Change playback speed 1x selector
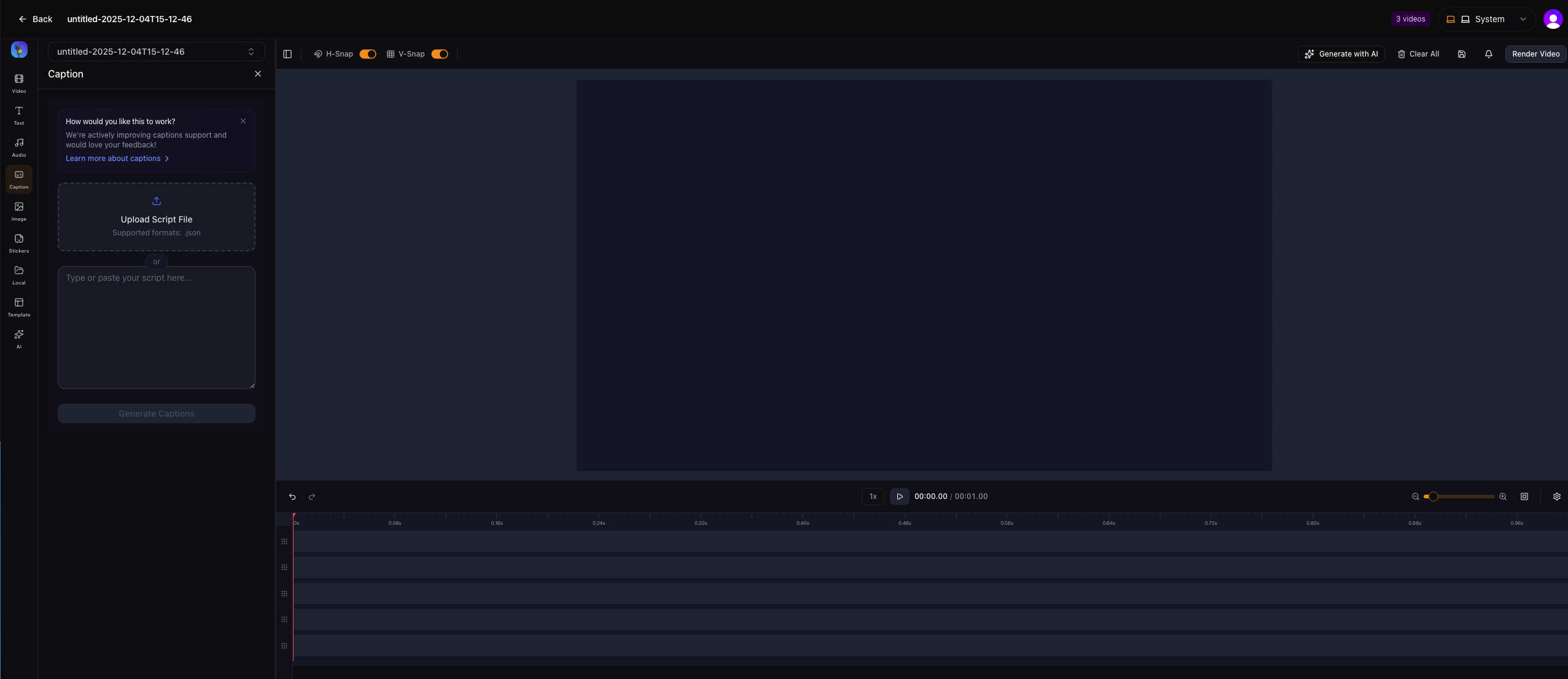The height and width of the screenshot is (679, 1568). point(873,496)
